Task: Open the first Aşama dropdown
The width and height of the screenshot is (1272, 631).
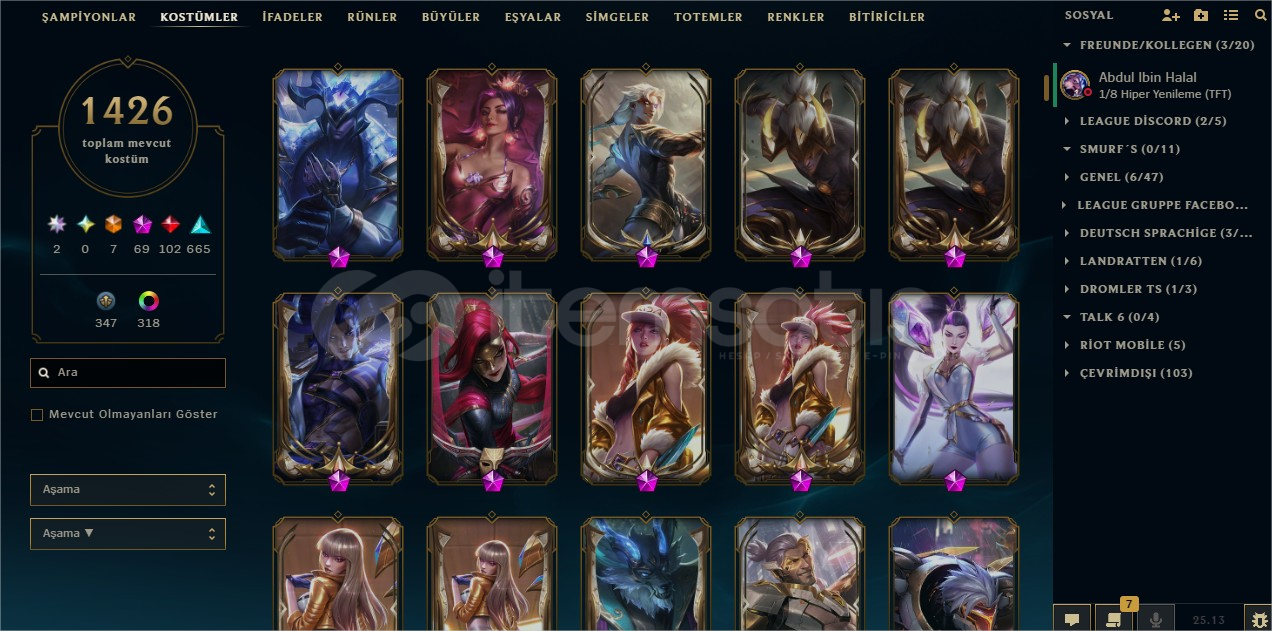Action: [128, 490]
